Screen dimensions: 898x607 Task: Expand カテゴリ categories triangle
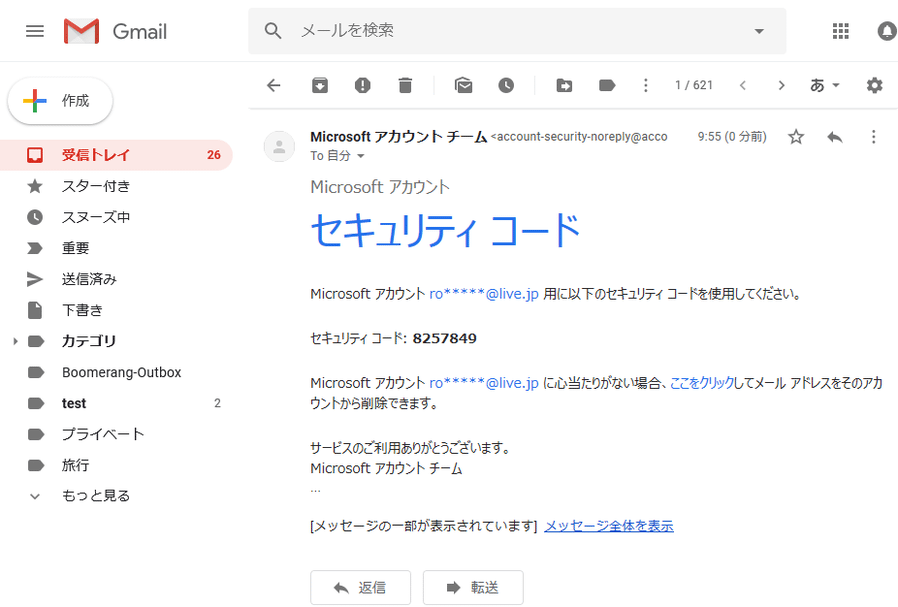pyautogui.click(x=15, y=341)
